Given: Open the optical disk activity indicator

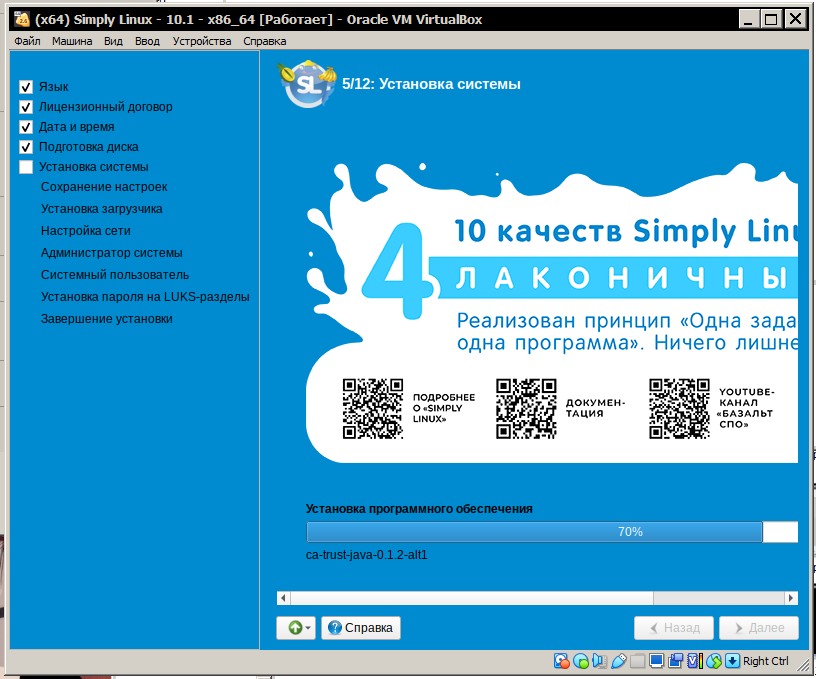Looking at the screenshot, I should (581, 661).
